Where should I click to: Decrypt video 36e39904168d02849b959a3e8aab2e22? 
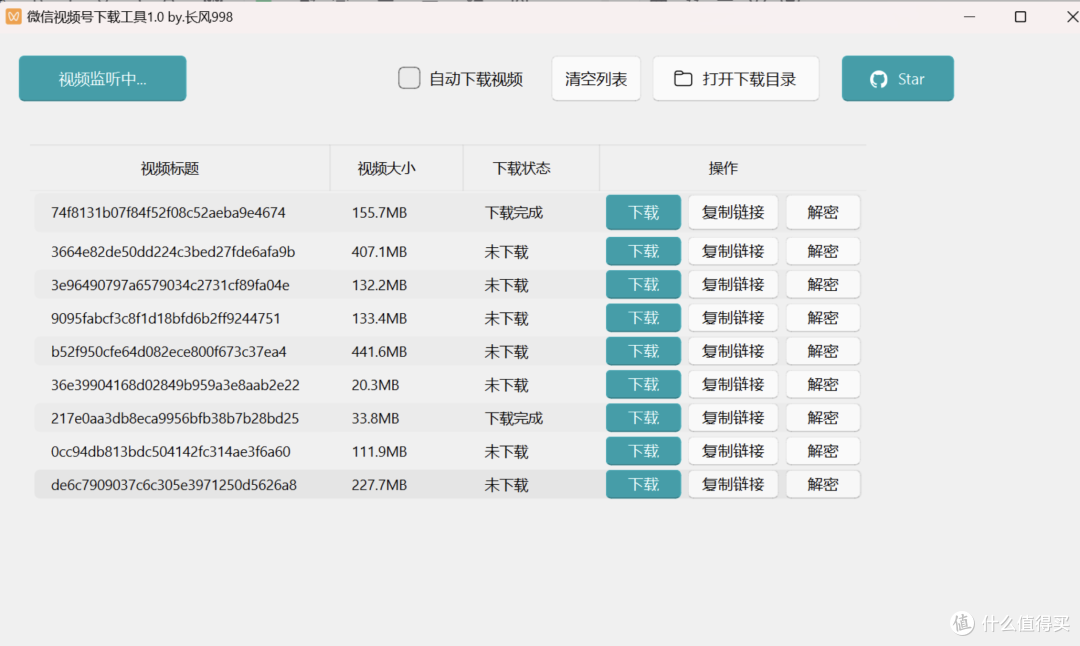click(822, 384)
